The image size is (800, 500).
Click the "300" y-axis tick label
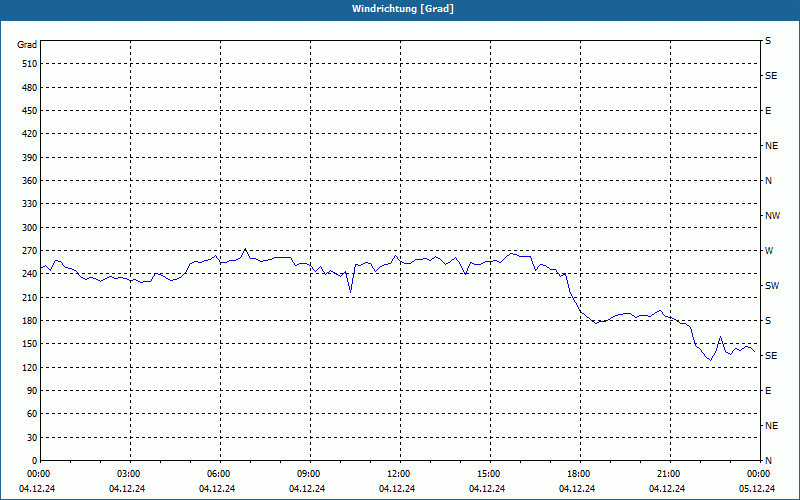click(30, 228)
